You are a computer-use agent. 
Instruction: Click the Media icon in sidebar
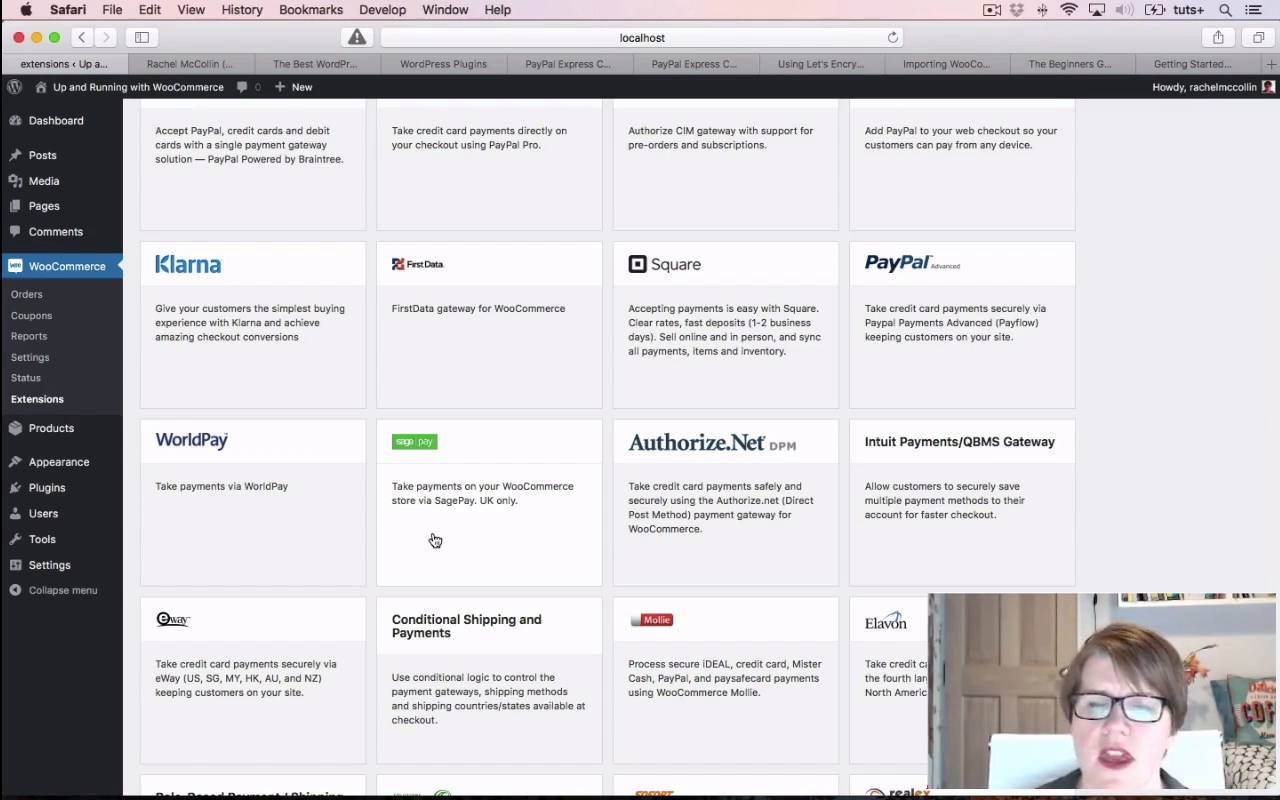coord(15,181)
